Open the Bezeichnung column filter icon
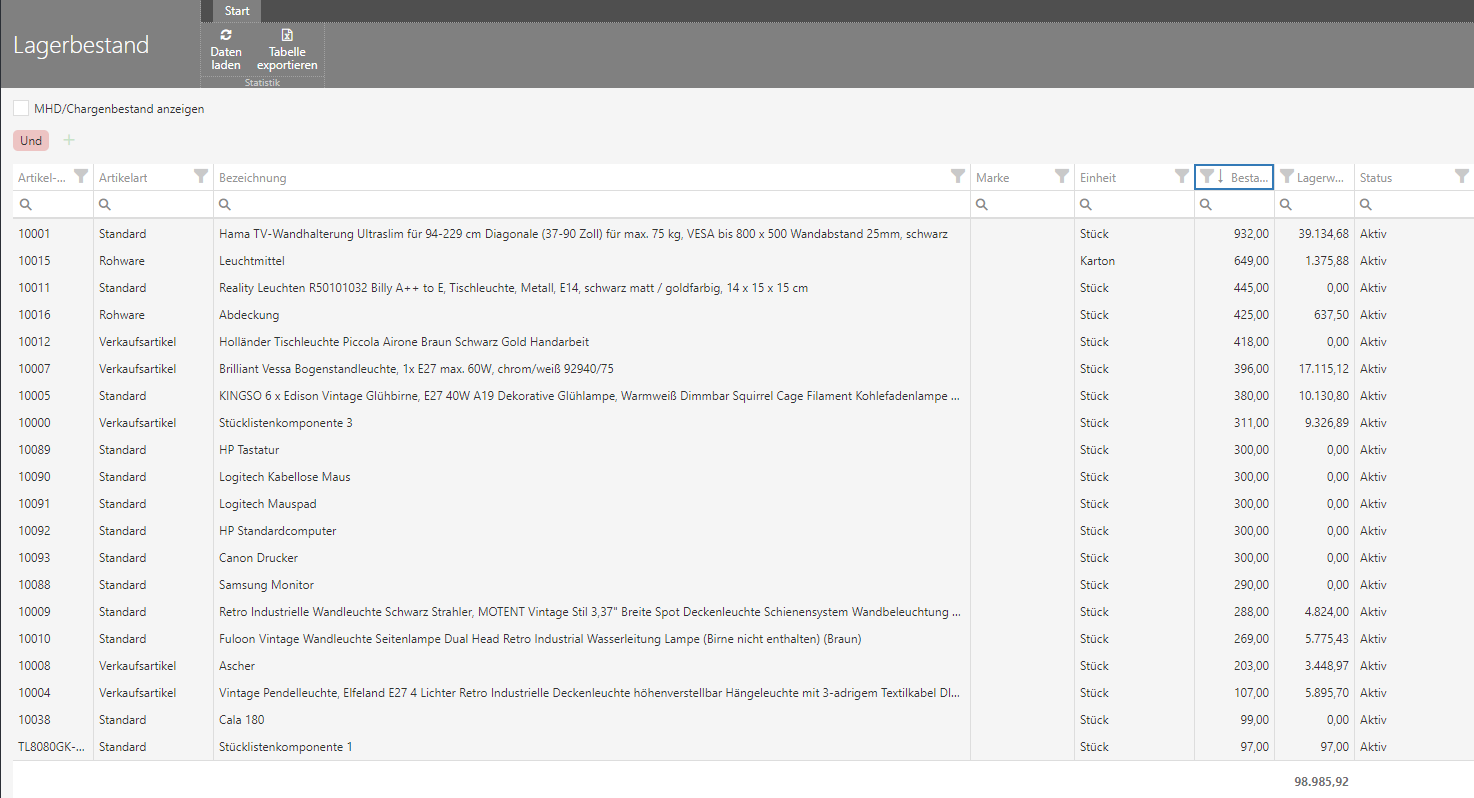This screenshot has width=1474, height=798. pyautogui.click(x=958, y=177)
